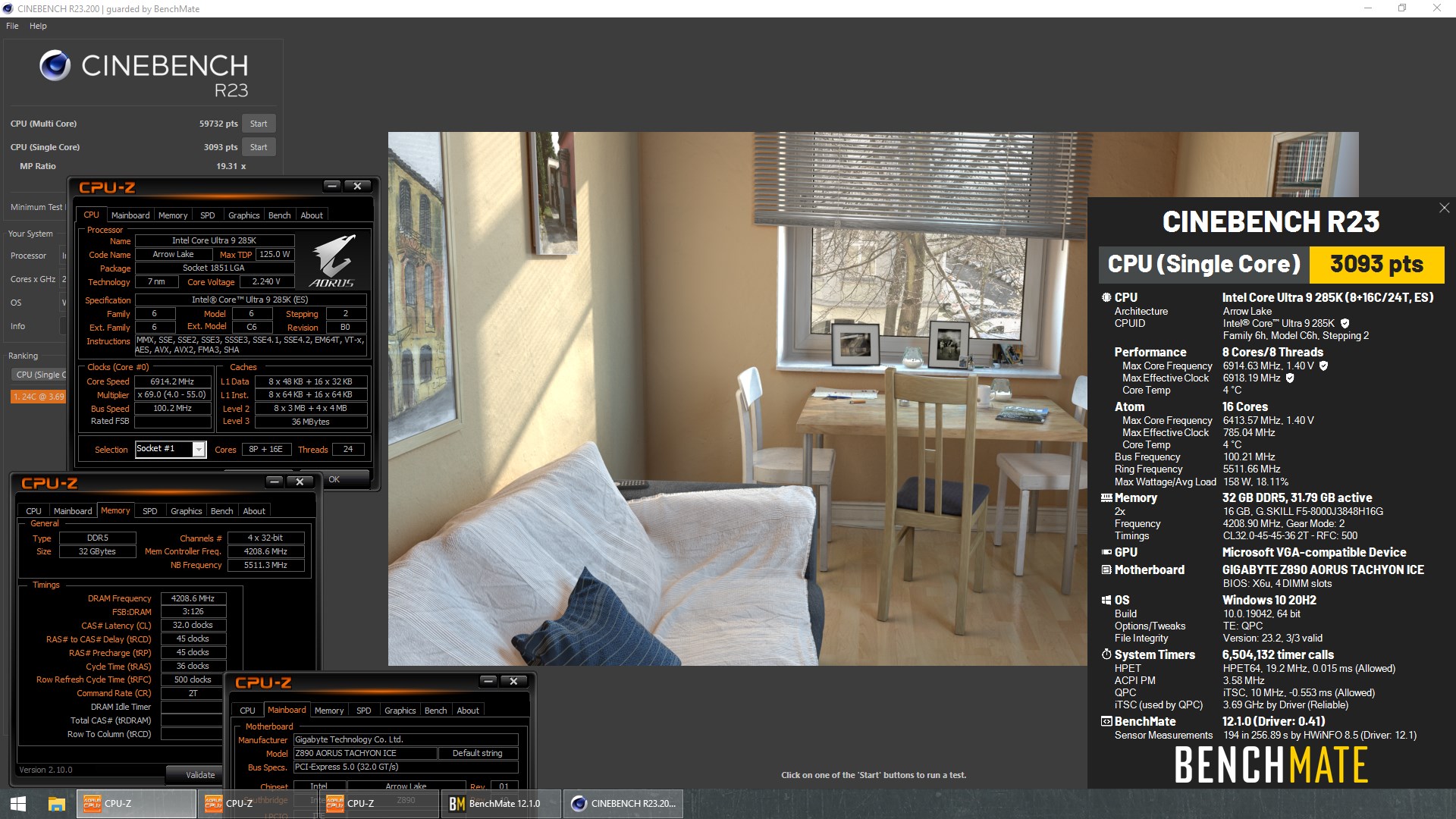The width and height of the screenshot is (1456, 819).
Task: Click the CPU chip icon in BenchMate panel
Action: coord(1106,297)
